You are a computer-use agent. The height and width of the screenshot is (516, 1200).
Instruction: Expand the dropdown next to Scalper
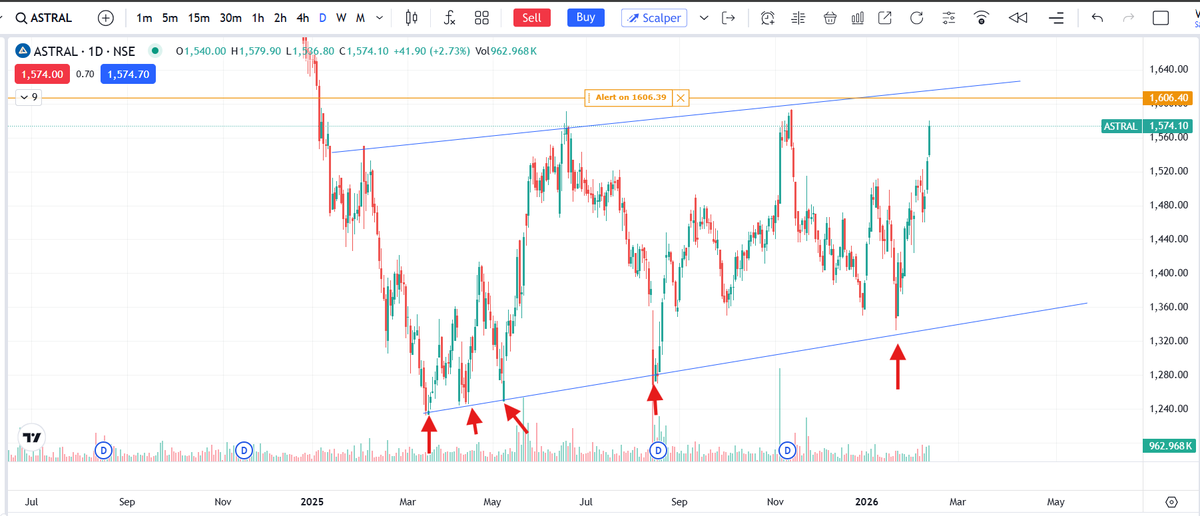point(704,18)
